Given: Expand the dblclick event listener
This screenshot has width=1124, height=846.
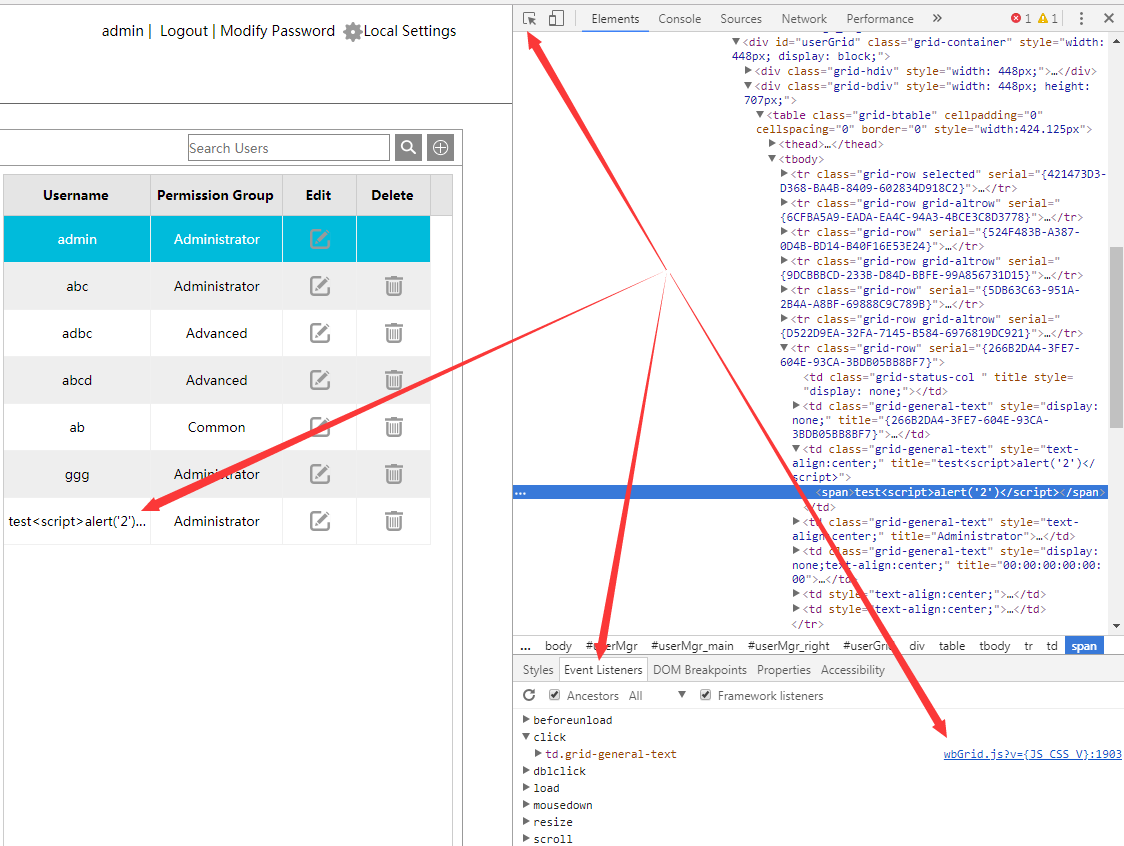Looking at the screenshot, I should coord(526,771).
